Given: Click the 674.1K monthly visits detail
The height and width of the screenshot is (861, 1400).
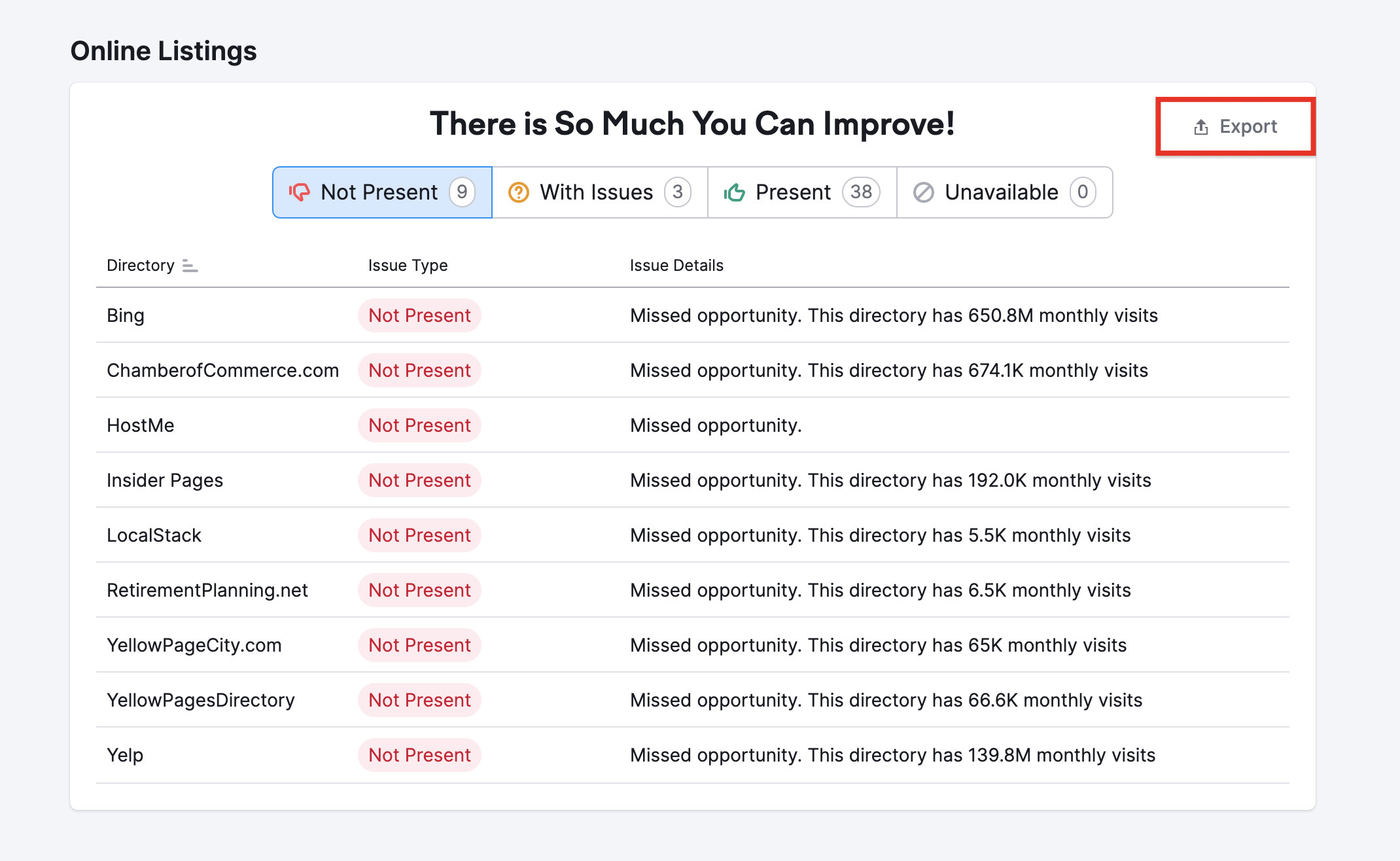Looking at the screenshot, I should click(889, 370).
